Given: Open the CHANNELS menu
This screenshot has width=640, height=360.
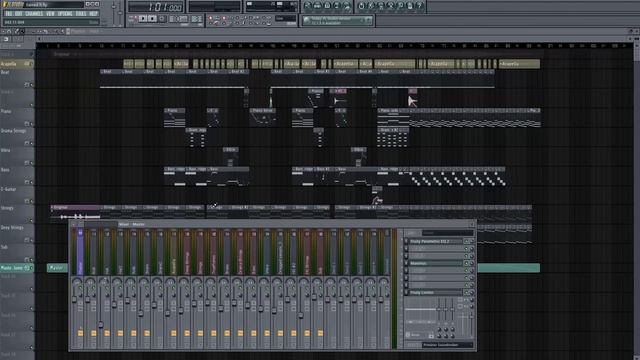Looking at the screenshot, I should [x=34, y=13].
